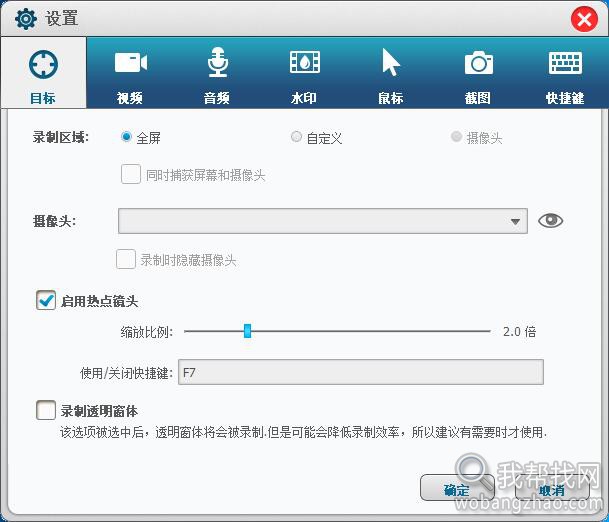Open the 目标 target tab
This screenshot has width=609, height=522.
pyautogui.click(x=43, y=73)
